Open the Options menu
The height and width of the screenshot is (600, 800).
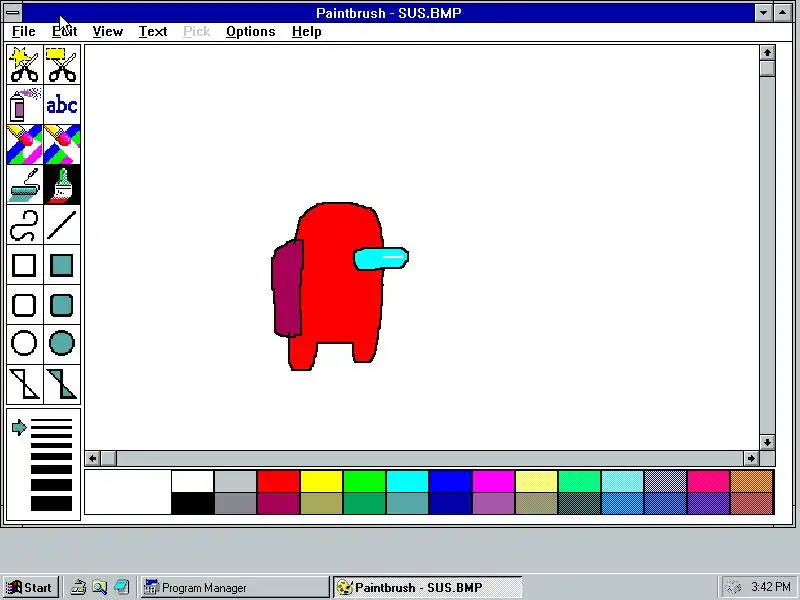pyautogui.click(x=251, y=32)
